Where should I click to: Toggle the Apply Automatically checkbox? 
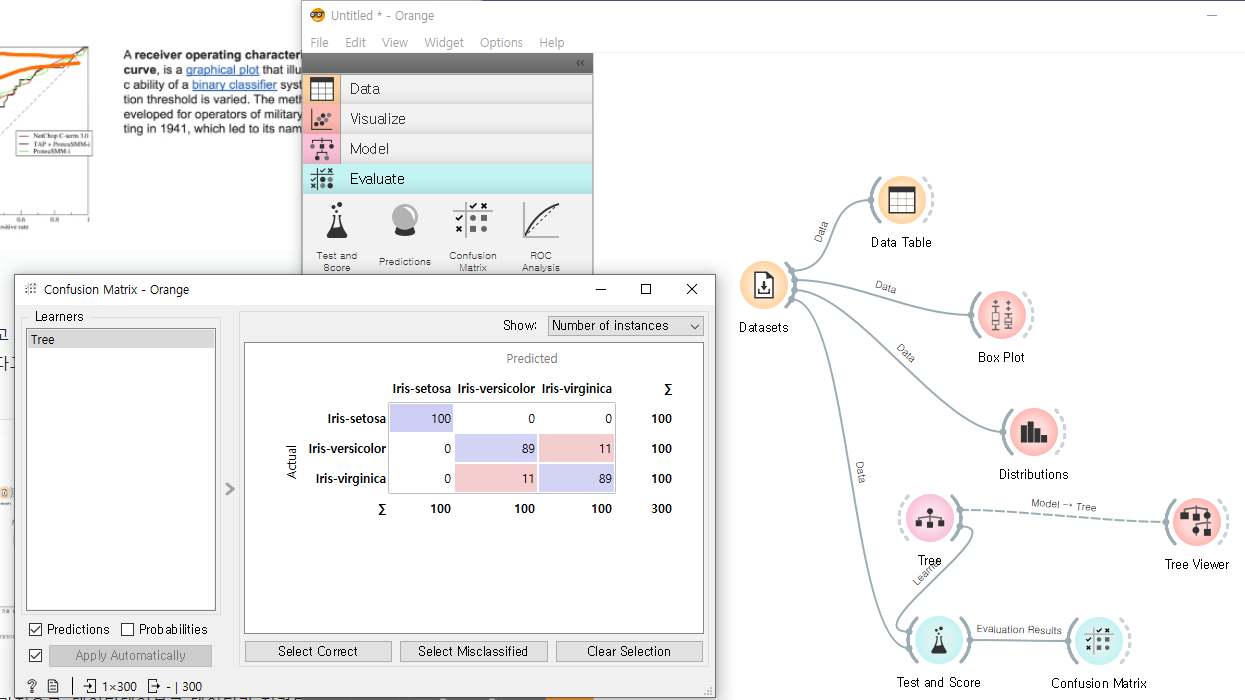[x=36, y=655]
